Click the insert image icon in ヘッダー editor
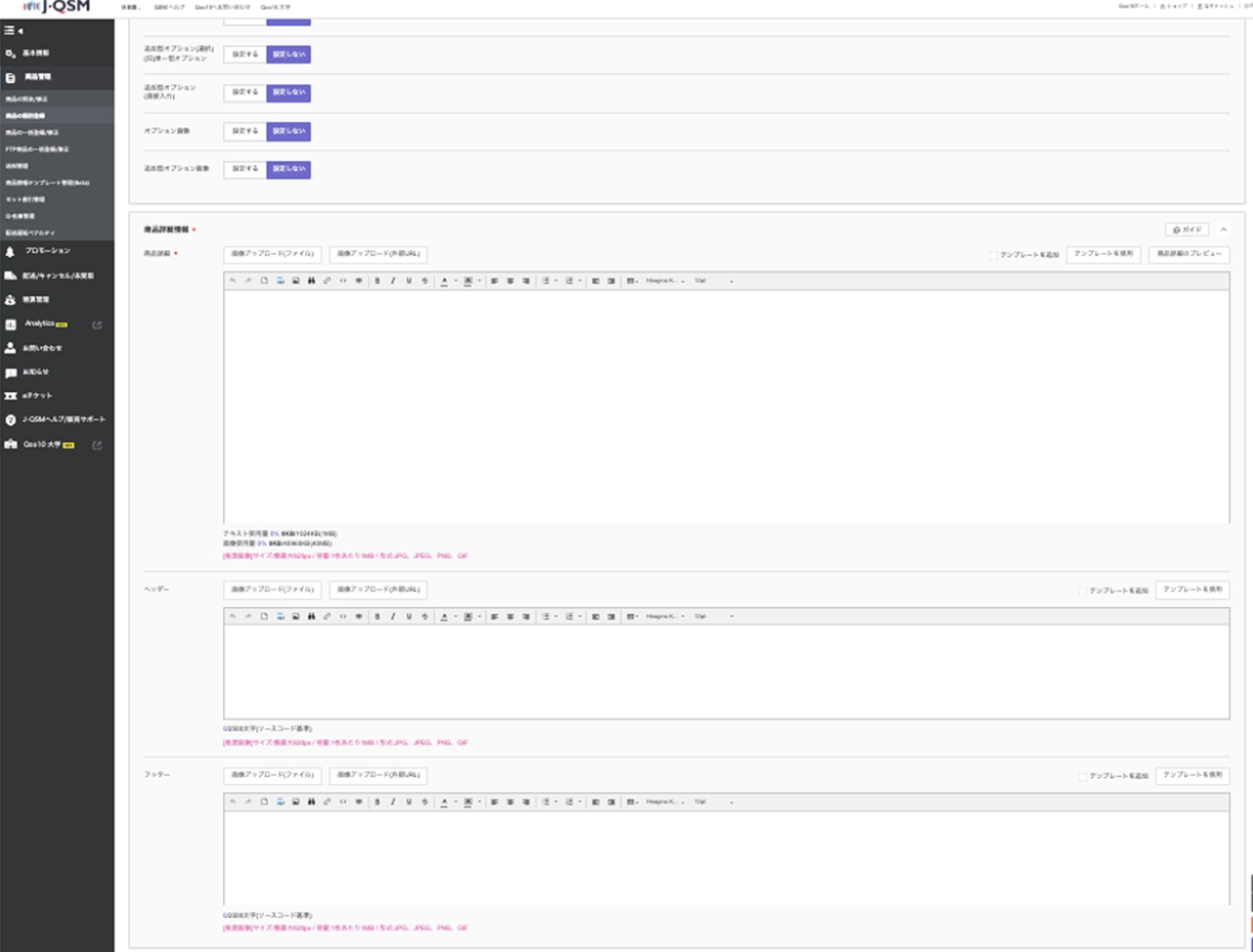 (295, 617)
